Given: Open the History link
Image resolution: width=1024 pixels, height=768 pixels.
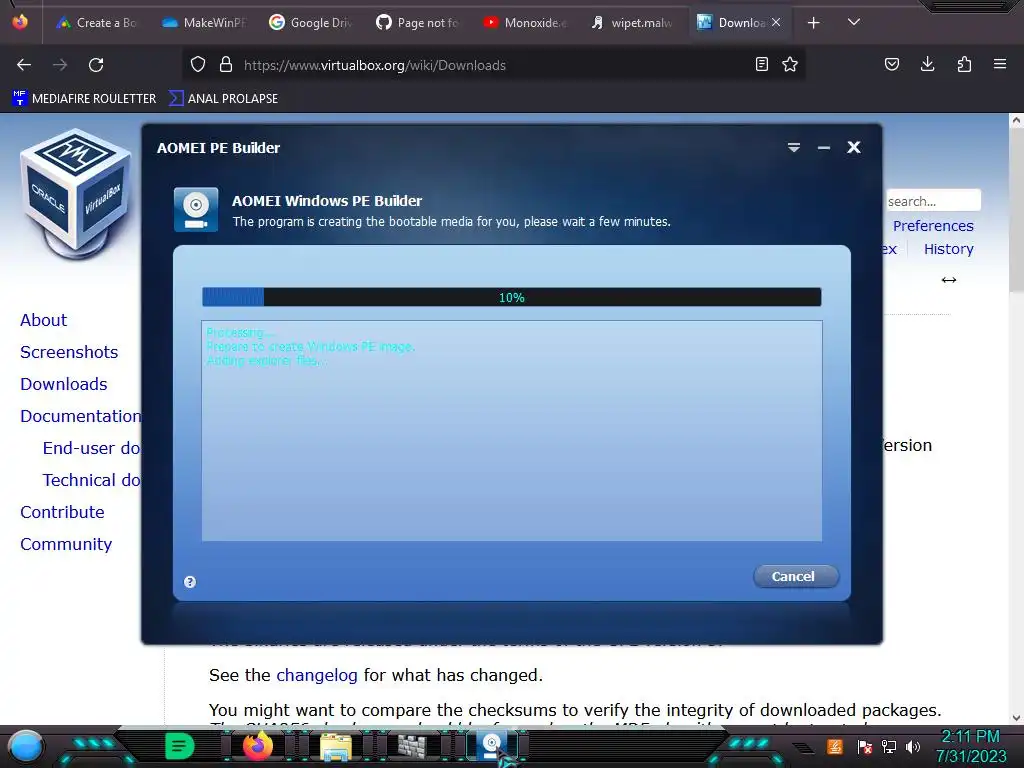Looking at the screenshot, I should 948,249.
